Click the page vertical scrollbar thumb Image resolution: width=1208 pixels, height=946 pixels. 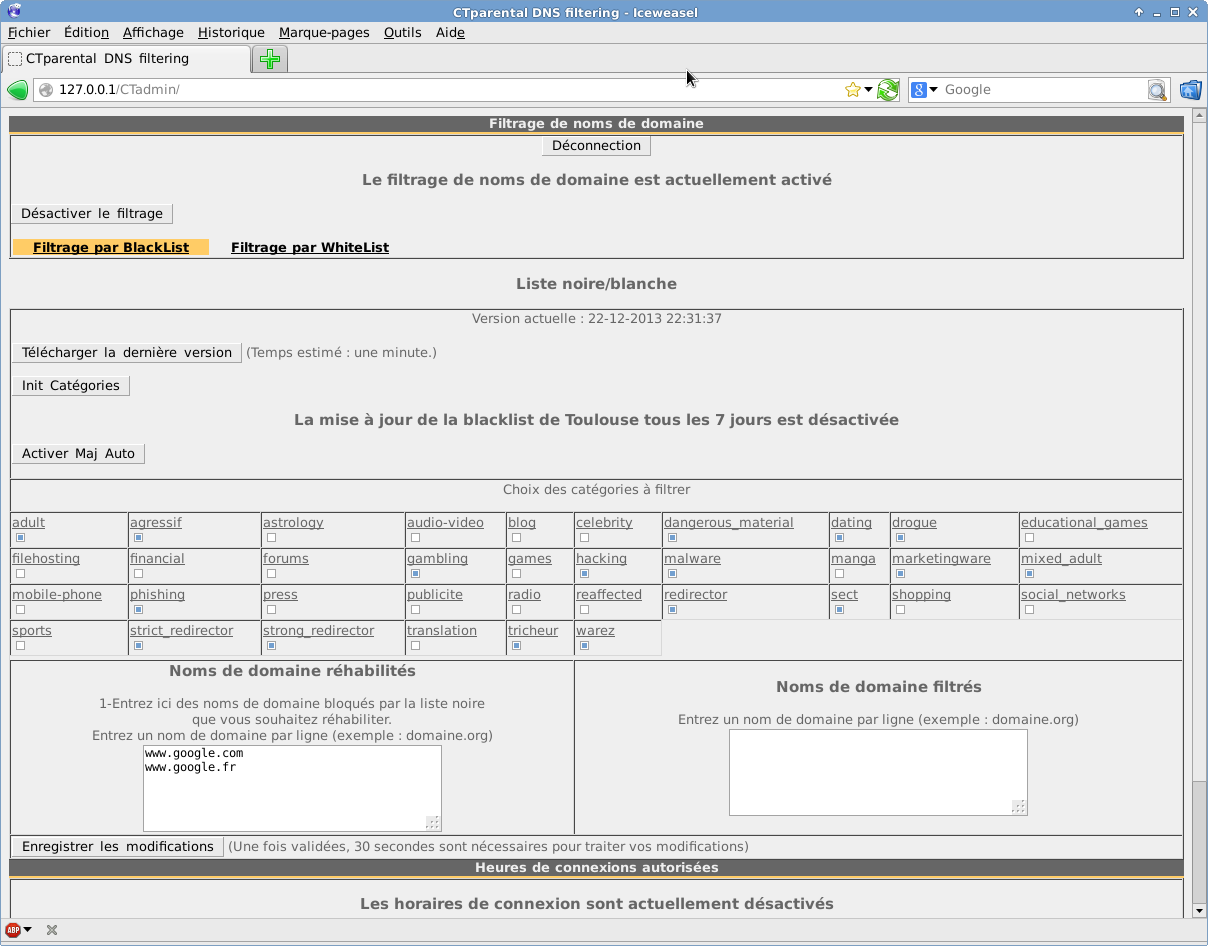click(1198, 842)
